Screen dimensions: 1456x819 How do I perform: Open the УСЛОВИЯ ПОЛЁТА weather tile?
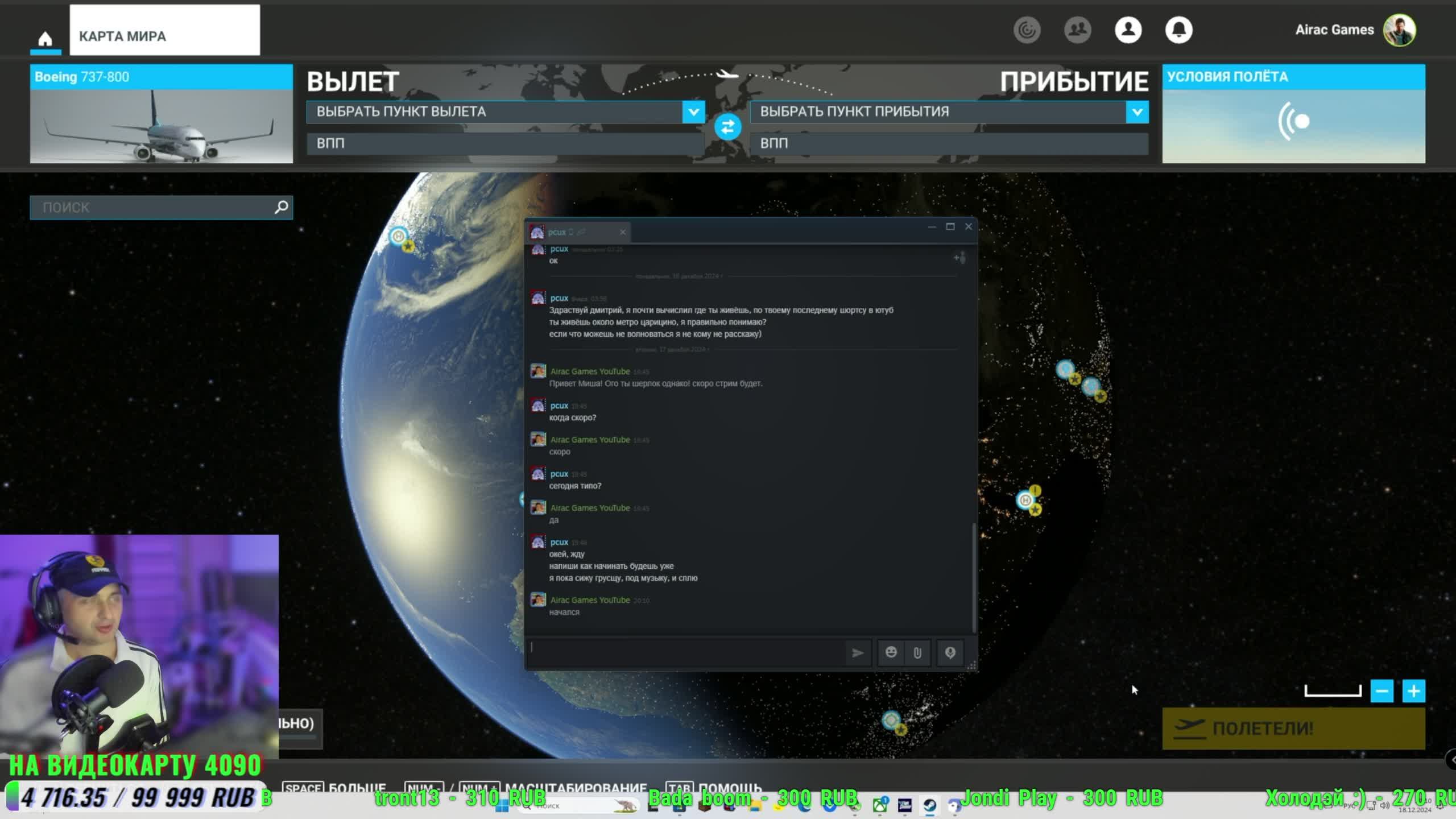pyautogui.click(x=1293, y=114)
